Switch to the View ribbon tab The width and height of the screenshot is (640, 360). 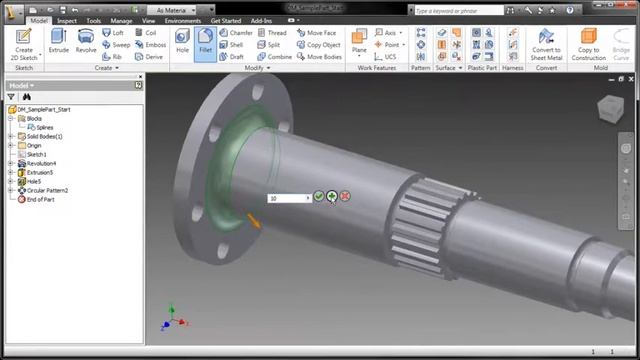(149, 20)
